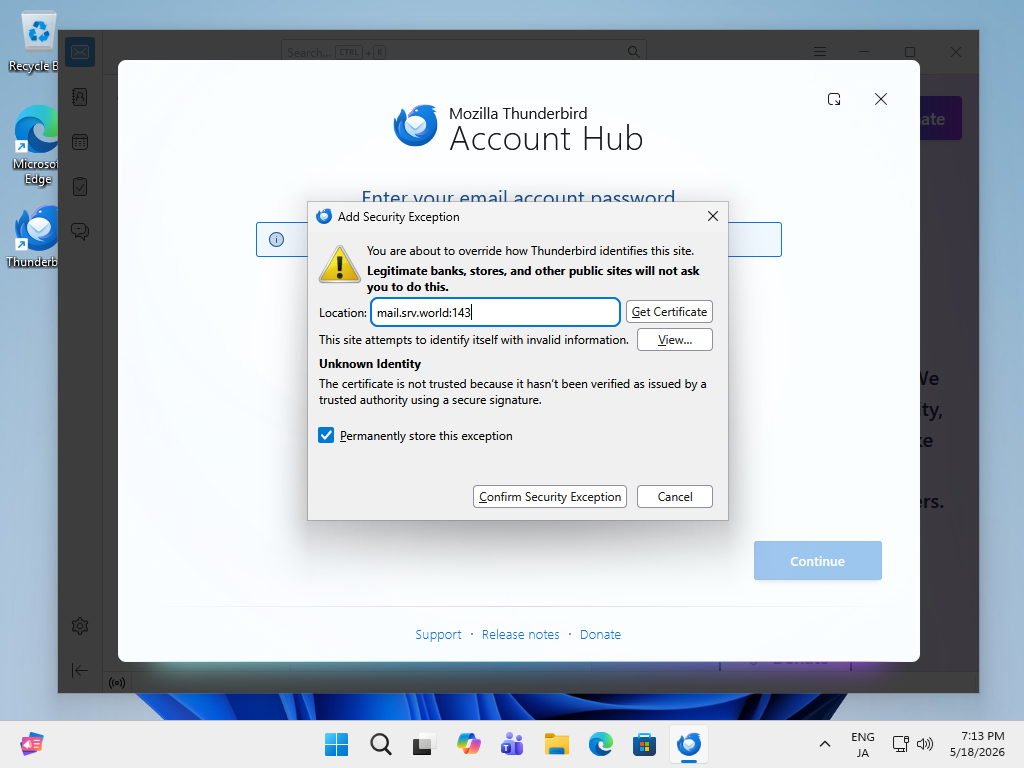Click the Thunderbird taskbar icon
The height and width of the screenshot is (768, 1024).
(x=689, y=744)
